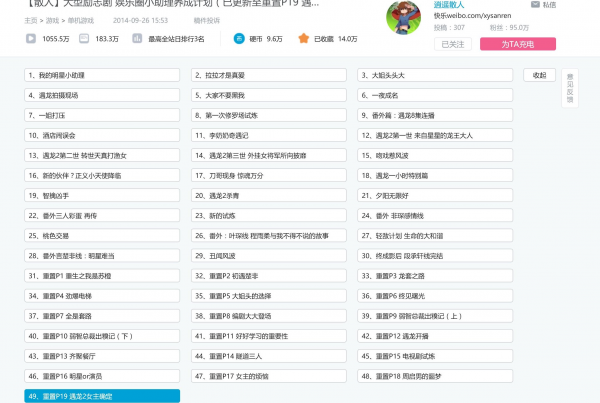
Task: Select episode 49 重置P19
Action: point(102,396)
